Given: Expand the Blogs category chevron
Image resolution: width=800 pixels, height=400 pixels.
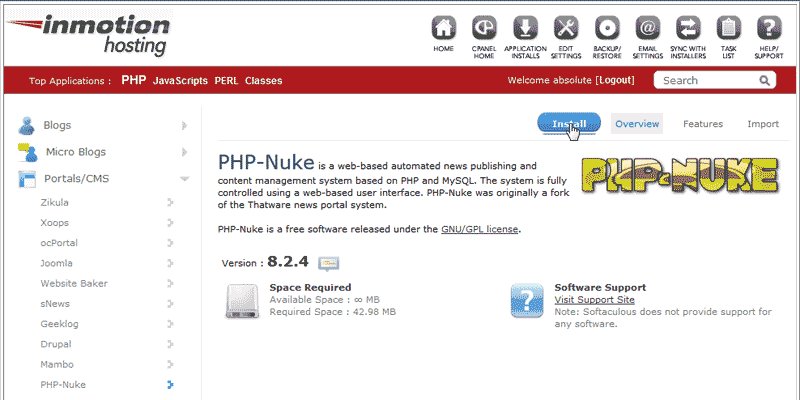Looking at the screenshot, I should point(184,125).
